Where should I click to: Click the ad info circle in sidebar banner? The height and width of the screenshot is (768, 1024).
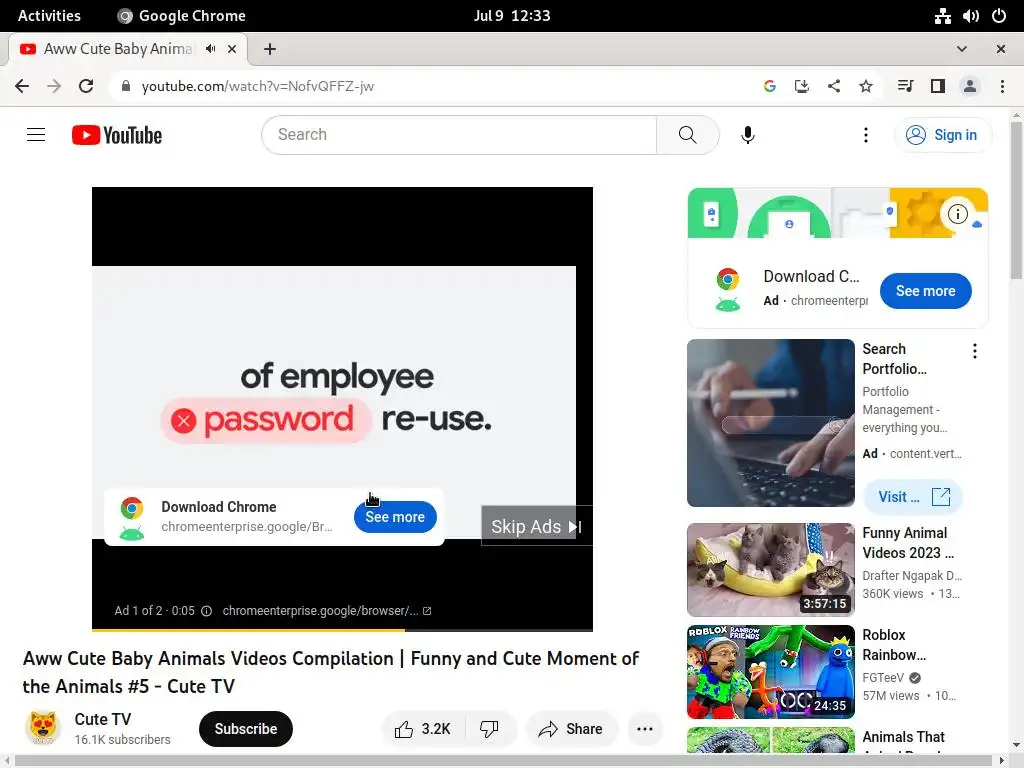957,214
